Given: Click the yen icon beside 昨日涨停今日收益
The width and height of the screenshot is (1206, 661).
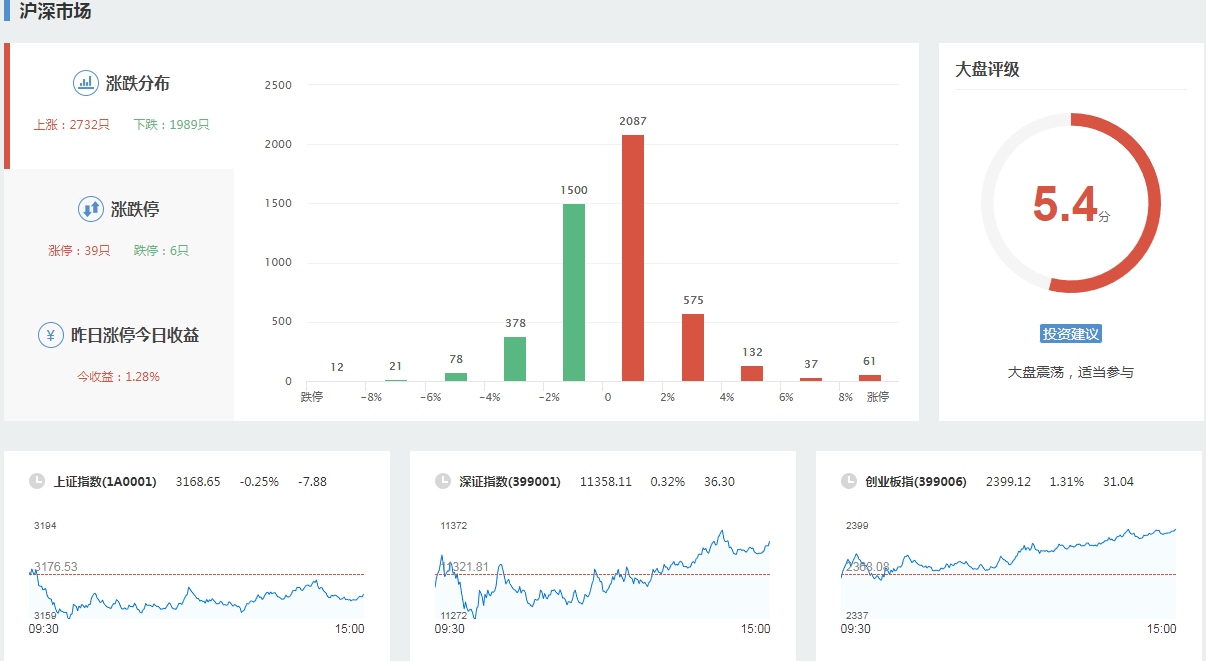Looking at the screenshot, I should coord(51,335).
